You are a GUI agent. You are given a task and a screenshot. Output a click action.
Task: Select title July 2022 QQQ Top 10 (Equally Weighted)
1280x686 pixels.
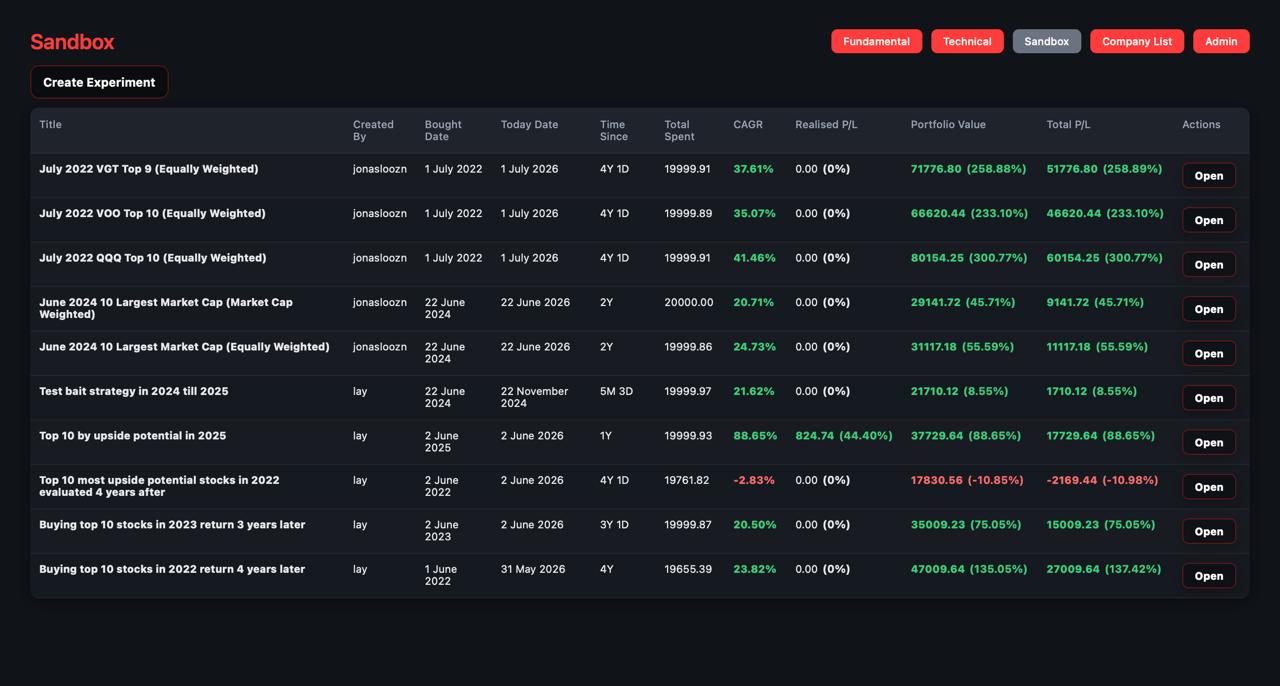point(153,258)
